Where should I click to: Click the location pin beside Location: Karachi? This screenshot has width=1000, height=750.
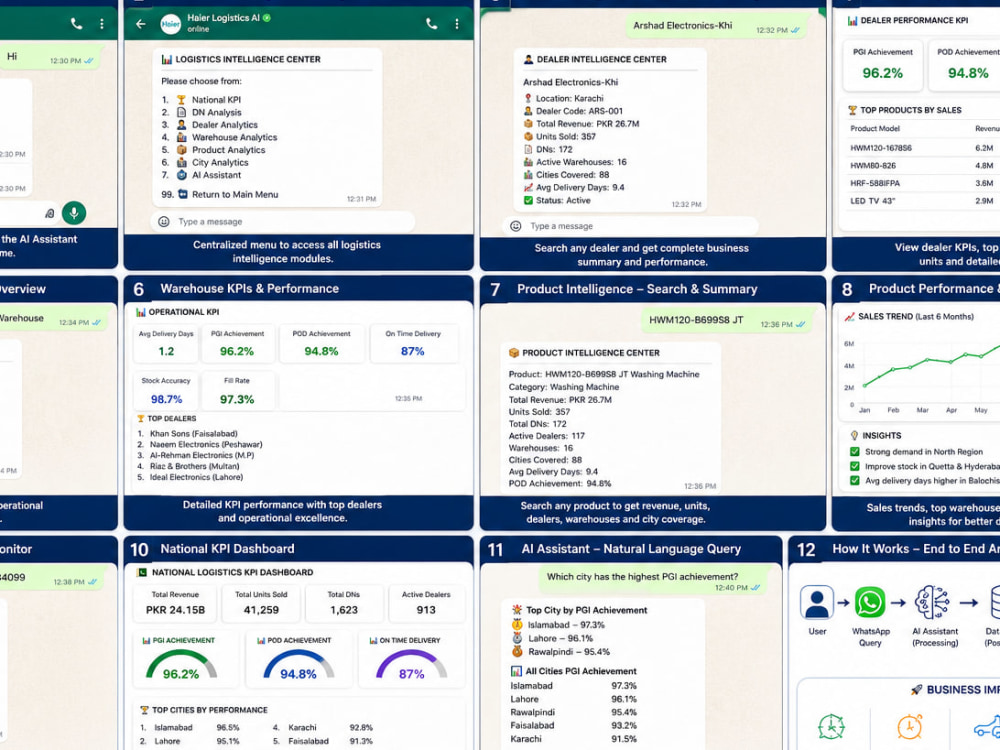coord(528,98)
